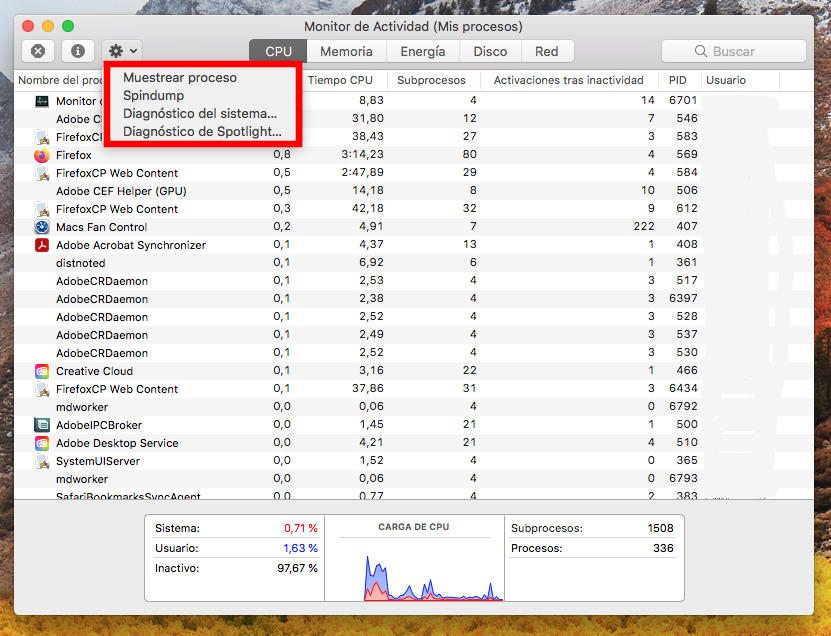Open process info with the i icon
The image size is (831, 636).
[x=78, y=51]
